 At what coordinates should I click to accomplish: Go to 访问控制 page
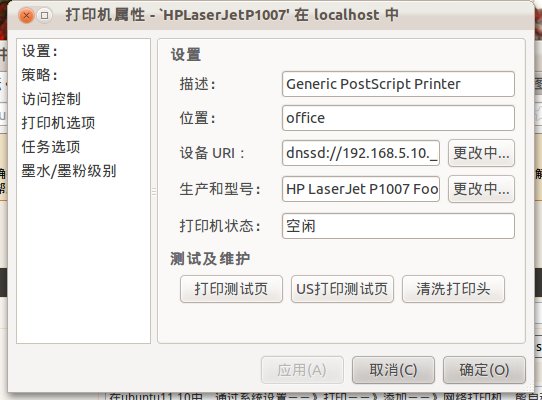click(51, 99)
